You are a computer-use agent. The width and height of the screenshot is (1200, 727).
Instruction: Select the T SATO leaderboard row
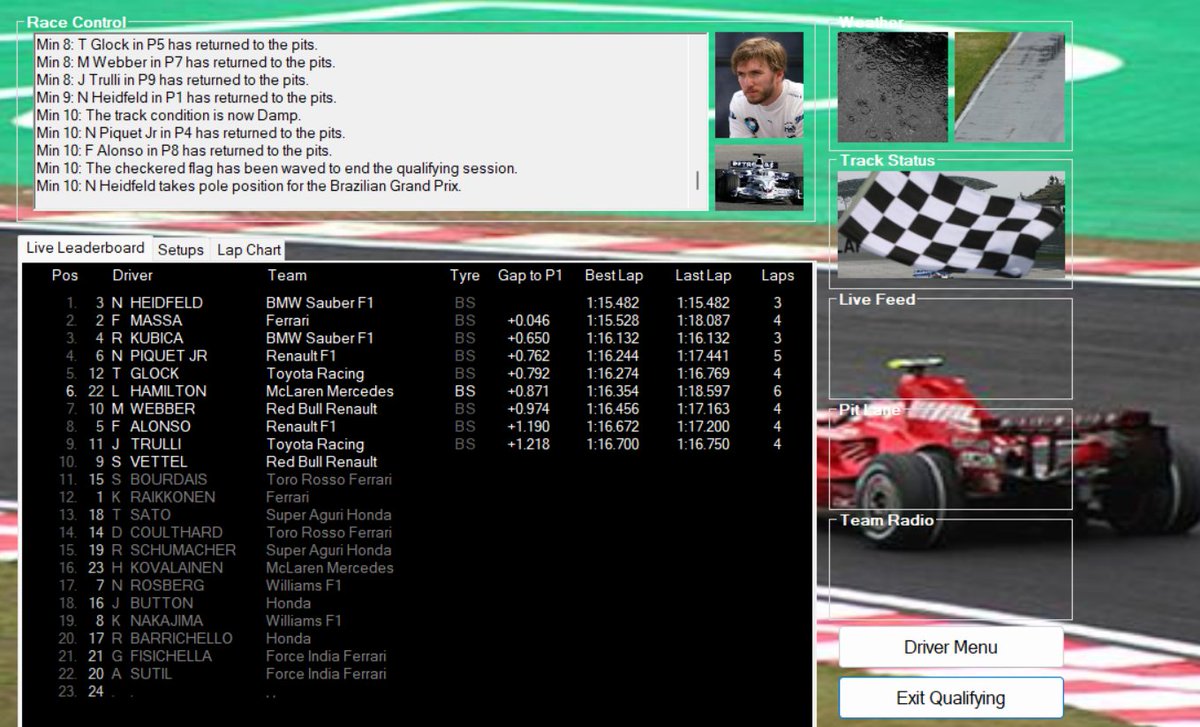pos(418,515)
